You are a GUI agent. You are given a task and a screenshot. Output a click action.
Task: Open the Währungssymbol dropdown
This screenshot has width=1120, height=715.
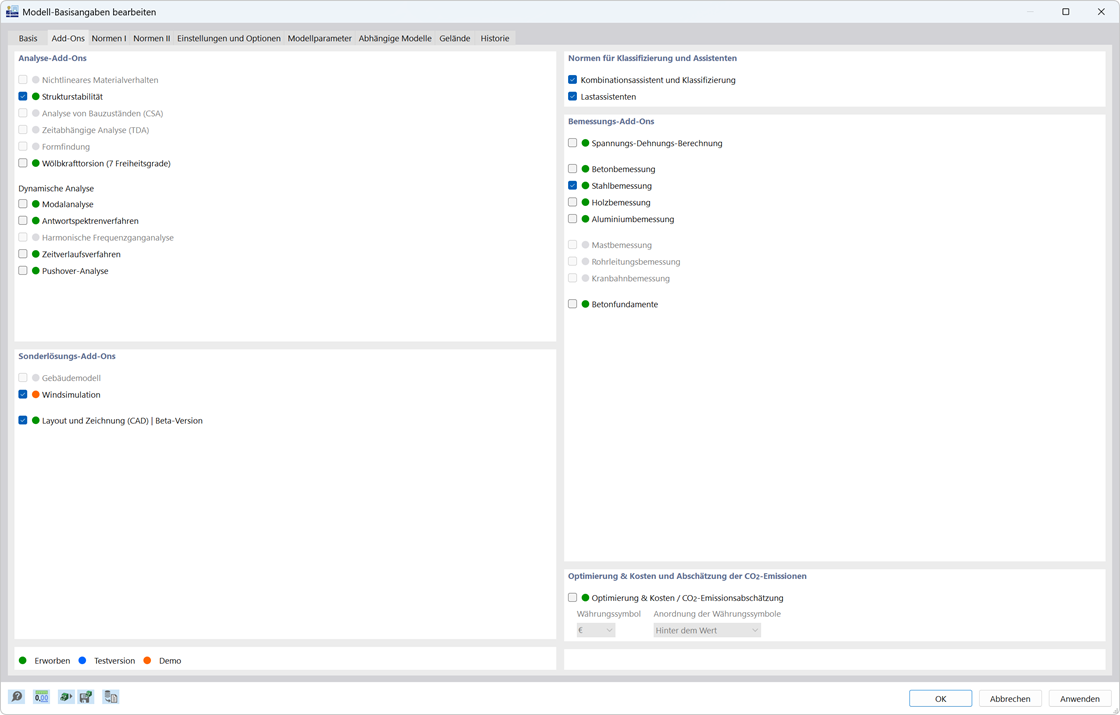pyautogui.click(x=596, y=629)
